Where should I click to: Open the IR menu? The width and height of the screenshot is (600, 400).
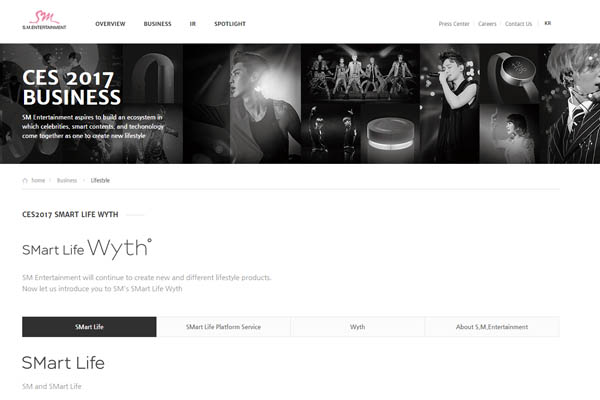[192, 24]
